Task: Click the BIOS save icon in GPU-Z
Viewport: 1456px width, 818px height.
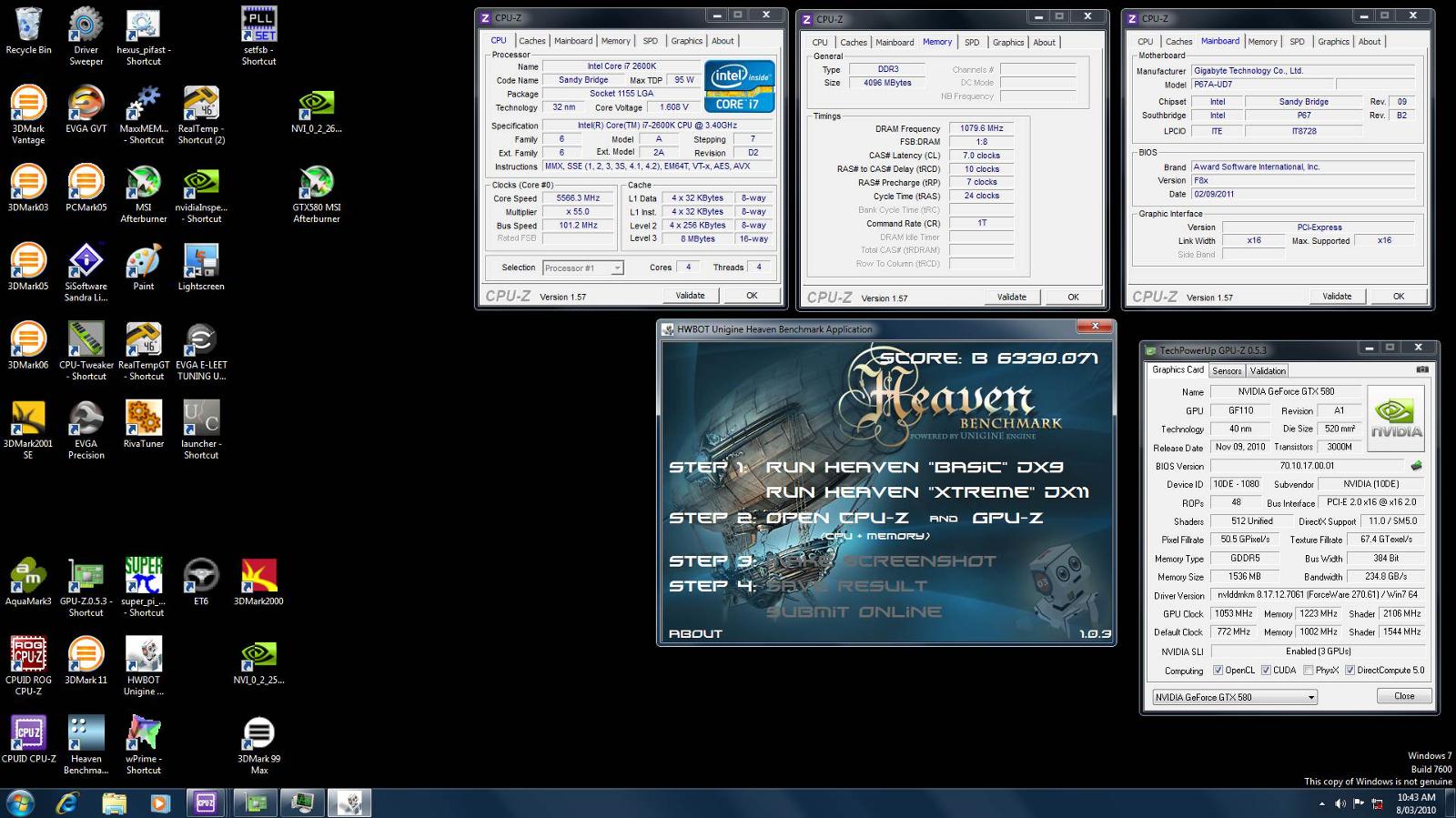Action: coord(1416,466)
